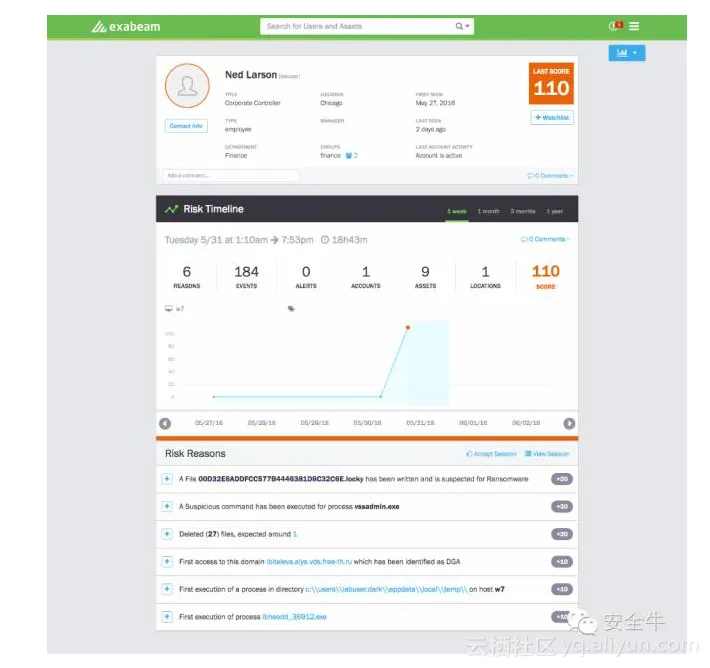The width and height of the screenshot is (710, 668).
Task: Click the 1 Locations stat
Action: [x=485, y=276]
